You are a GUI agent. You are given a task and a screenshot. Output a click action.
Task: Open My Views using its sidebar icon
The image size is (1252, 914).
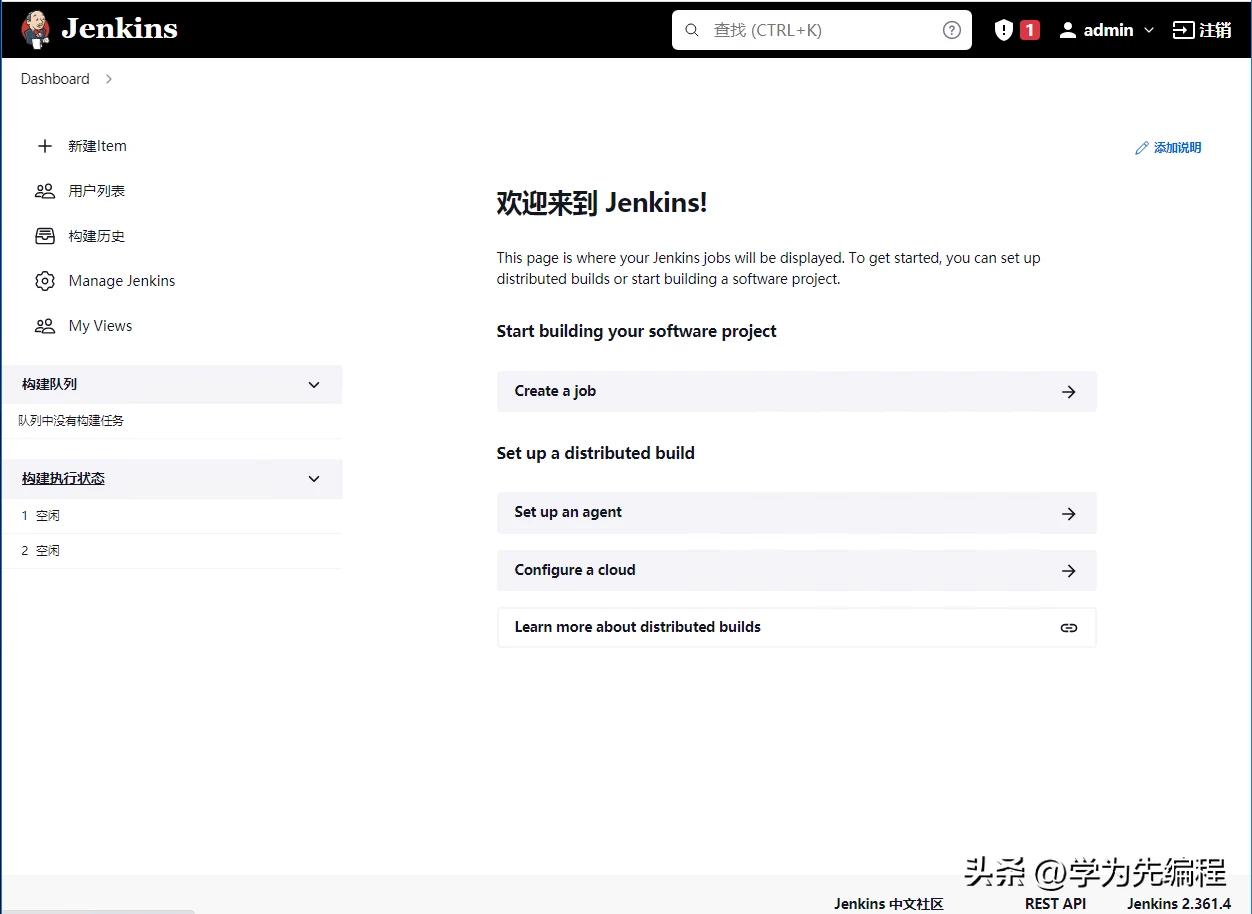(44, 325)
